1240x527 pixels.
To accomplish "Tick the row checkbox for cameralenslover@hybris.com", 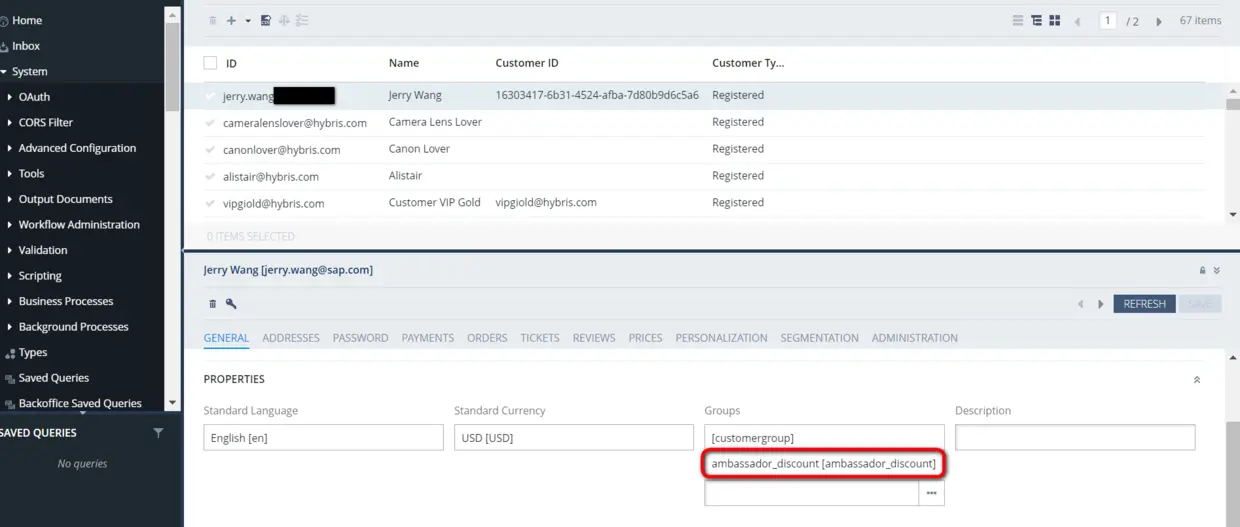I will 210,123.
